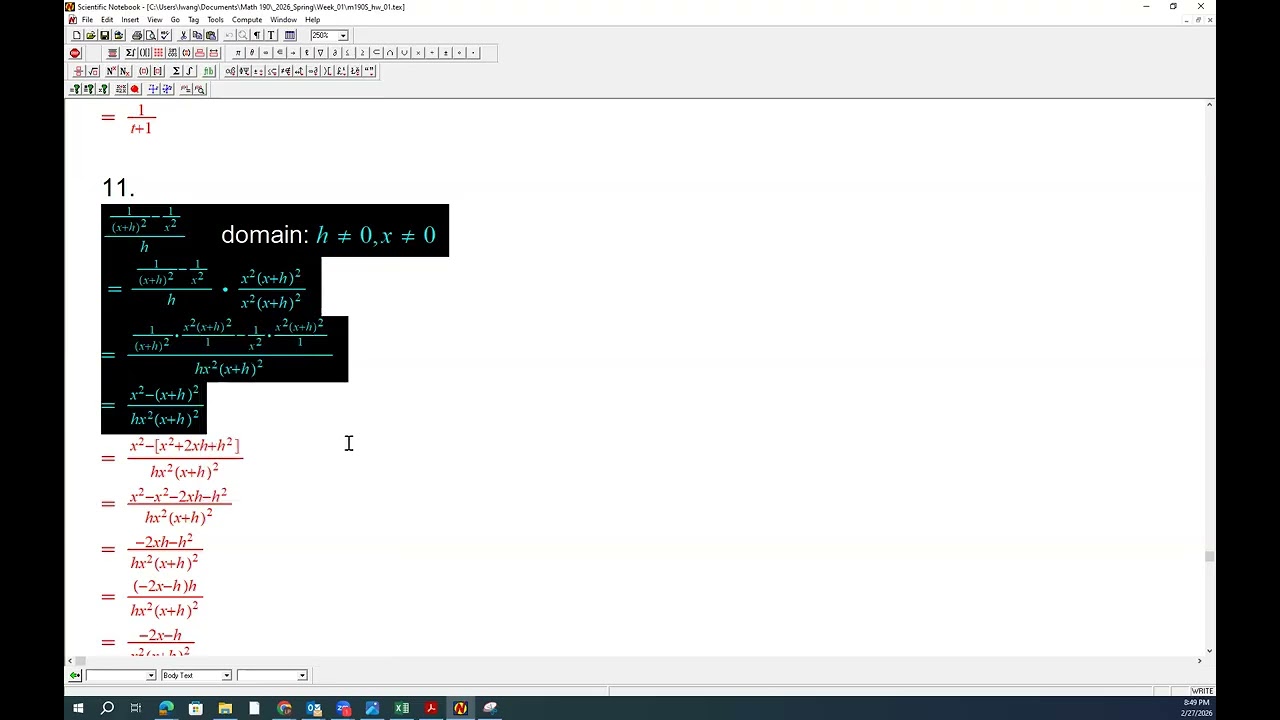
Task: Insert the nabla (∇) symbol
Action: [x=320, y=53]
